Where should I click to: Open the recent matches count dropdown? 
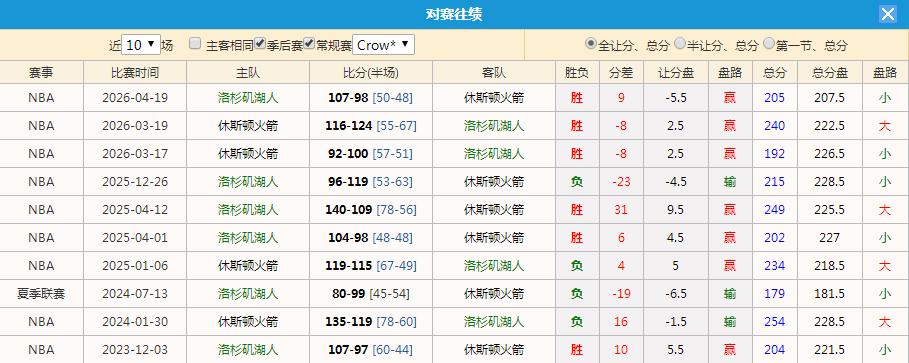click(141, 45)
